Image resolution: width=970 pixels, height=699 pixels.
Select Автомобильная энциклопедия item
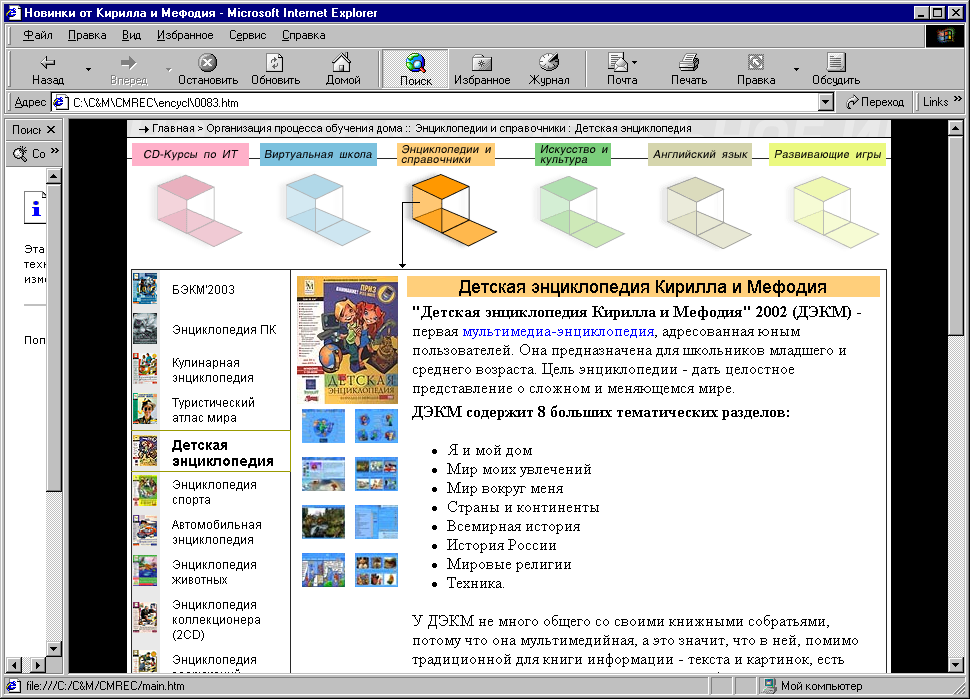click(217, 532)
